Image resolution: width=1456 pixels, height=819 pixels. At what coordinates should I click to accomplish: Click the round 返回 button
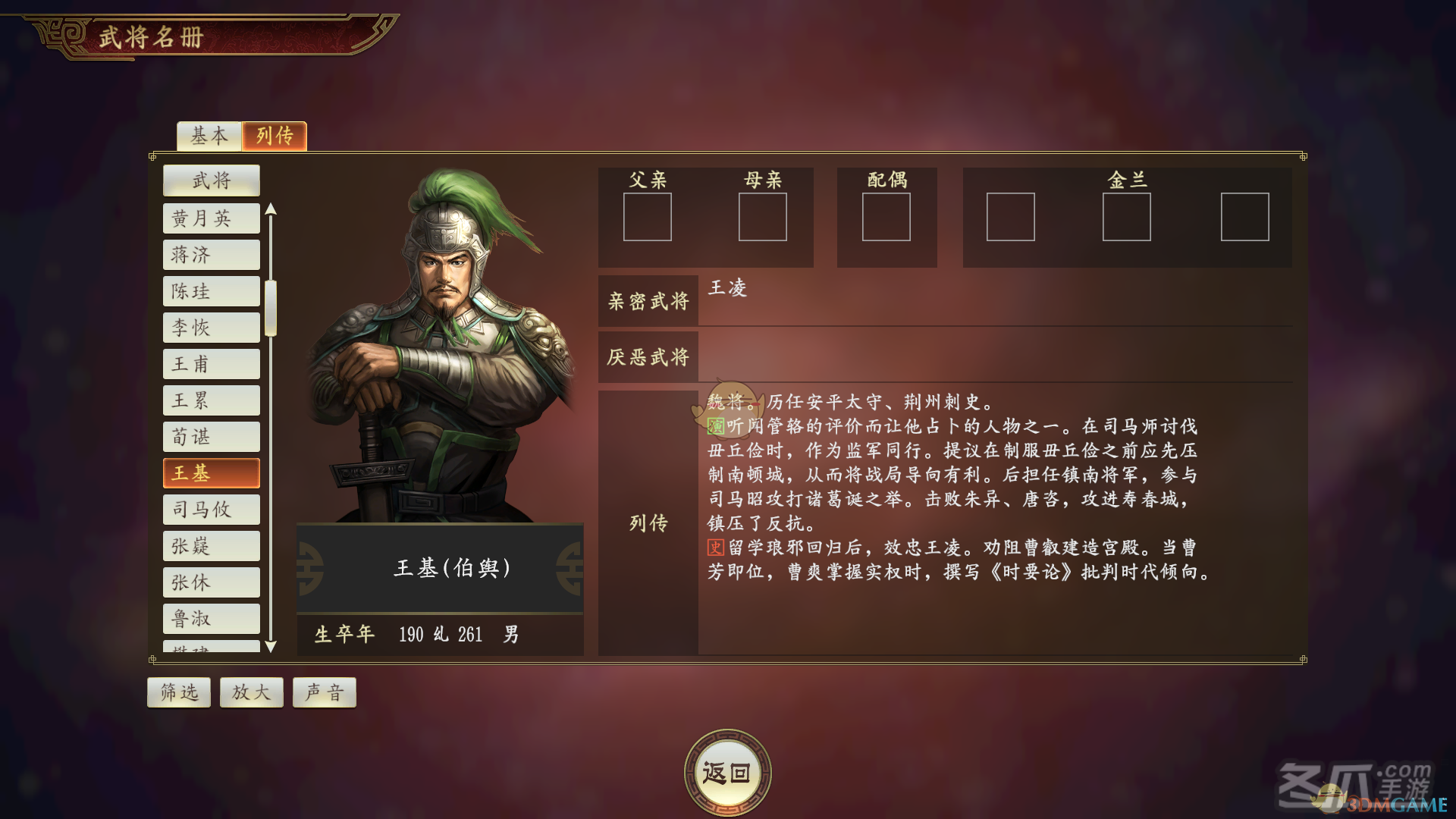pyautogui.click(x=727, y=773)
